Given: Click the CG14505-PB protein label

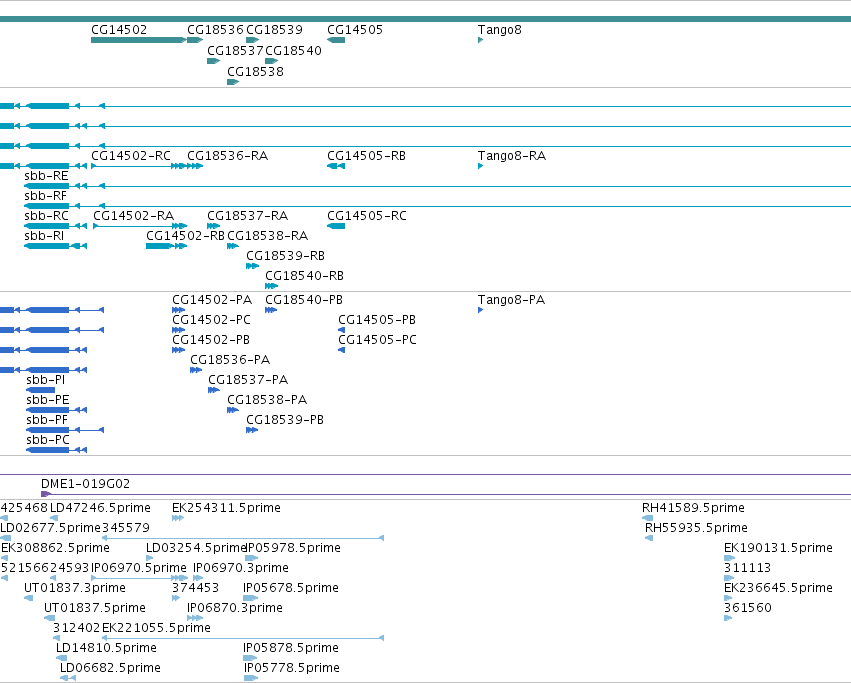Looking at the screenshot, I should click(x=377, y=320).
